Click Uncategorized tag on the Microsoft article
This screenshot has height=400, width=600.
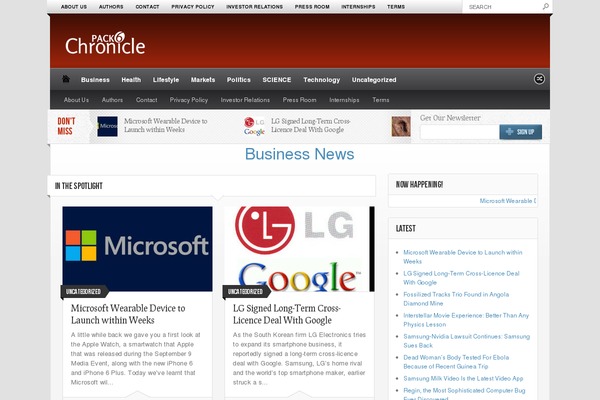click(x=83, y=292)
